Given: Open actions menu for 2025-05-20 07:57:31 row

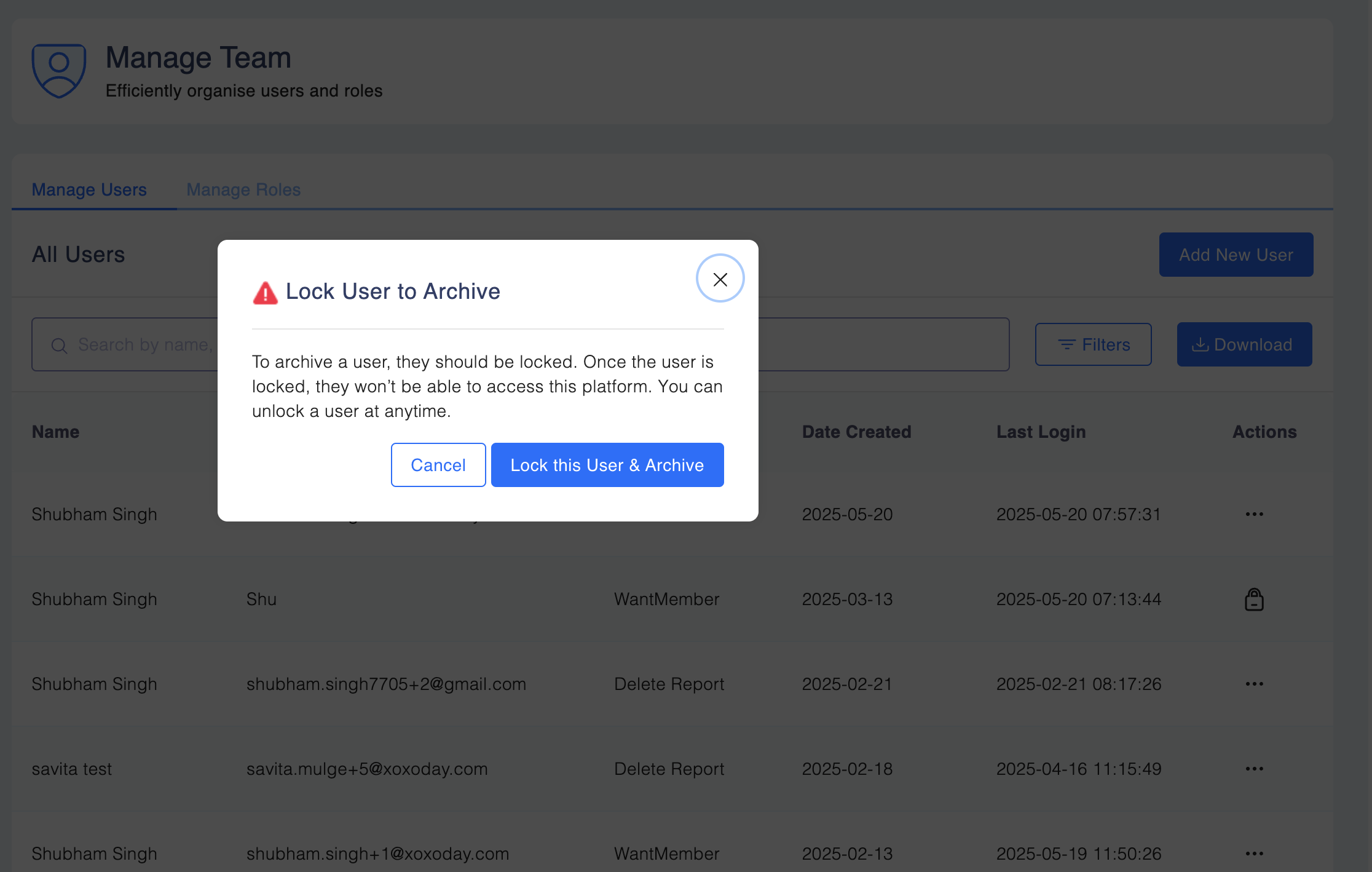Looking at the screenshot, I should [1254, 514].
